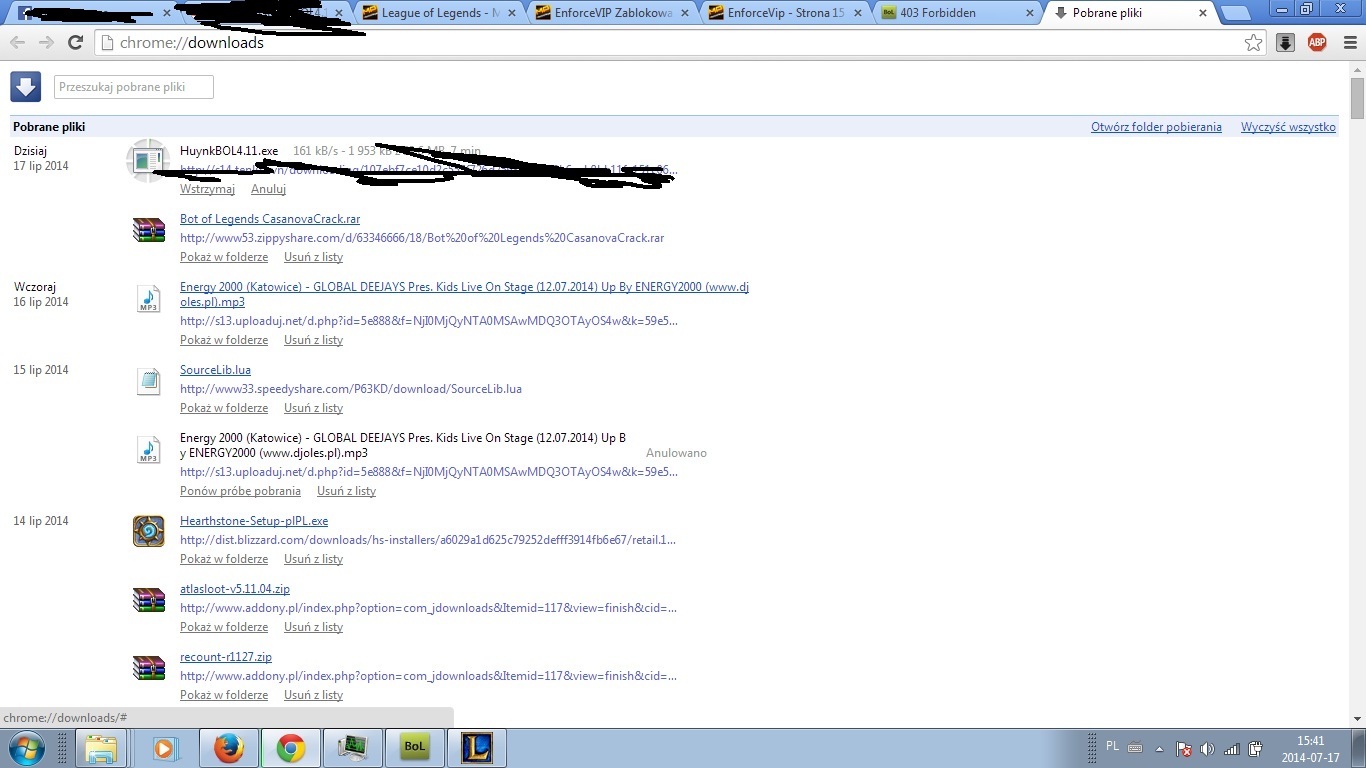Switch to the EnforceVip - Strona 15 tab
Viewport: 1366px width, 768px height.
786,13
